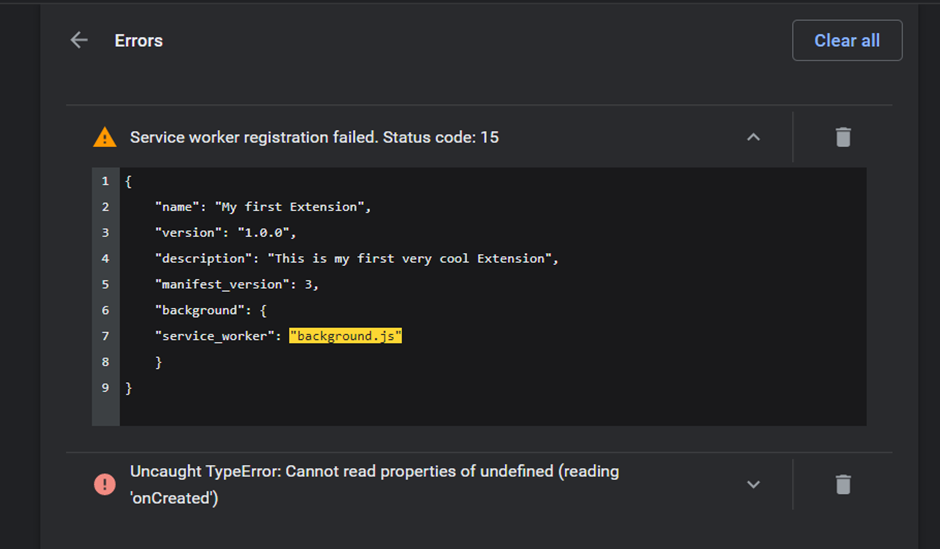Viewport: 940px width, 549px height.
Task: Click the "version" line in manifest code
Action: 225,233
